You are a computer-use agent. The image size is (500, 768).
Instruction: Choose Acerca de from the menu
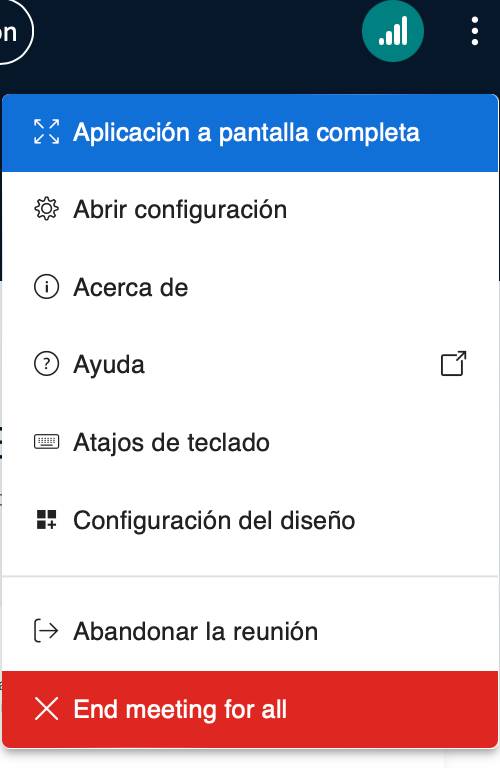[250, 287]
